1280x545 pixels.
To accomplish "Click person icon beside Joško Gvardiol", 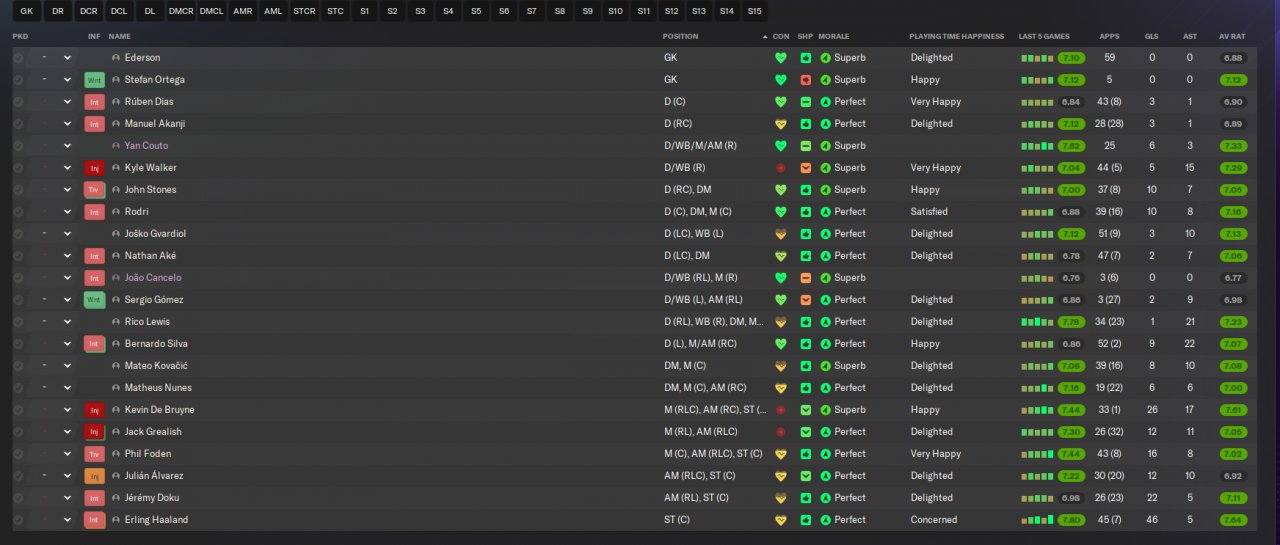I will click(x=116, y=234).
